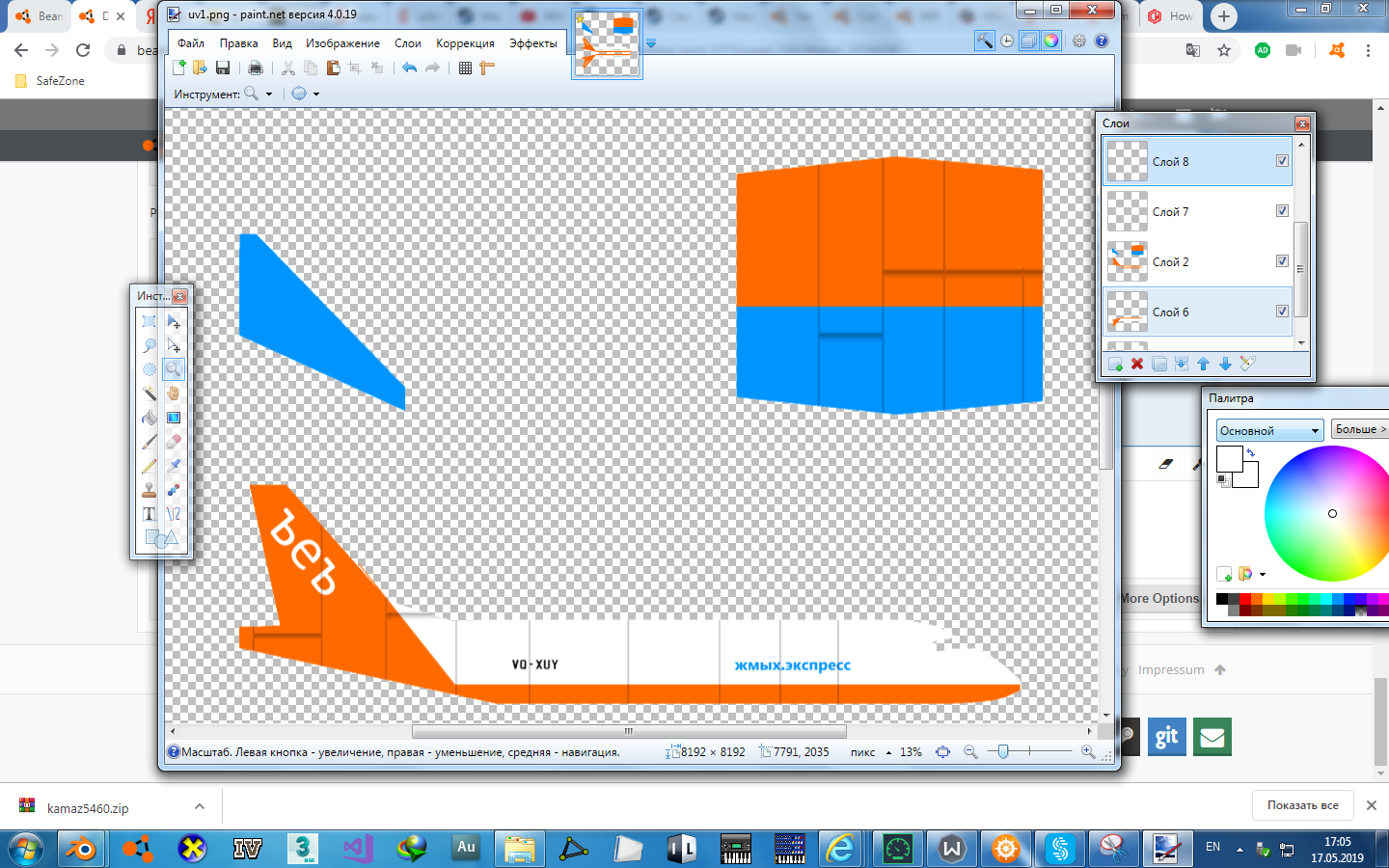Paste from clipboard using toolbar icon
1389x868 pixels.
[333, 68]
